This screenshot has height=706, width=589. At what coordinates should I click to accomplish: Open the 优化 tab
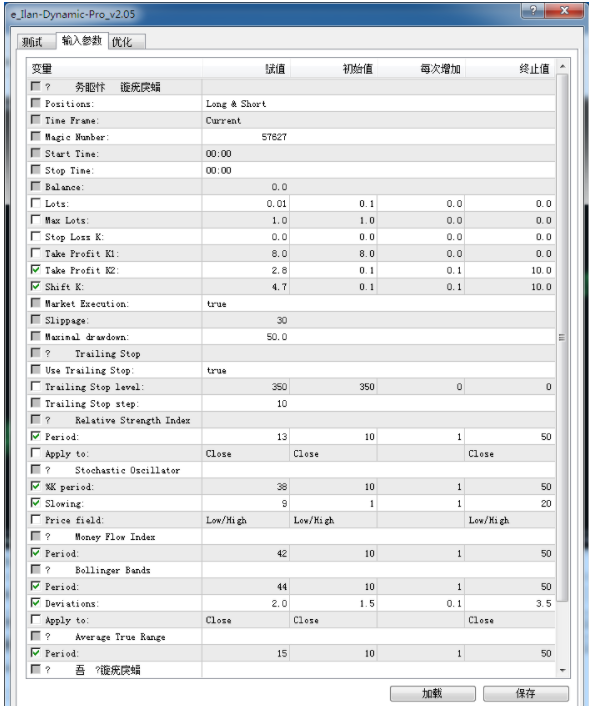126,42
